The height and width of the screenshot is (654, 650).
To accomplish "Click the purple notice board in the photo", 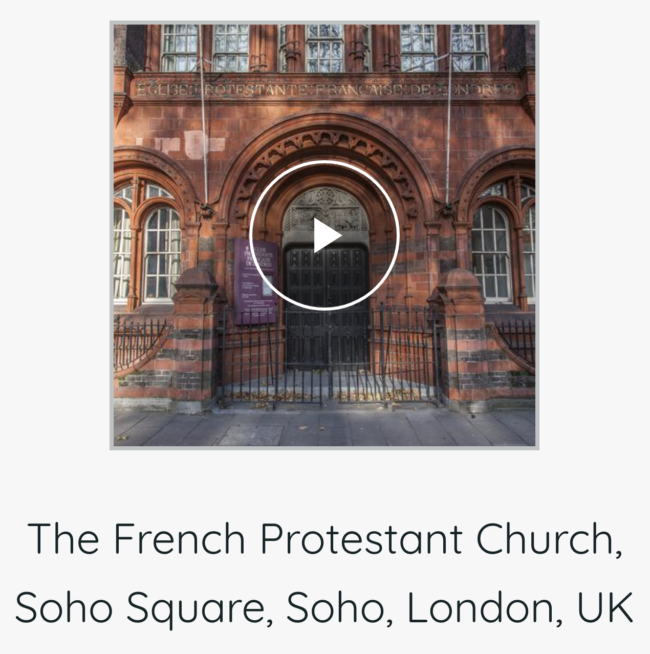I will pyautogui.click(x=256, y=281).
